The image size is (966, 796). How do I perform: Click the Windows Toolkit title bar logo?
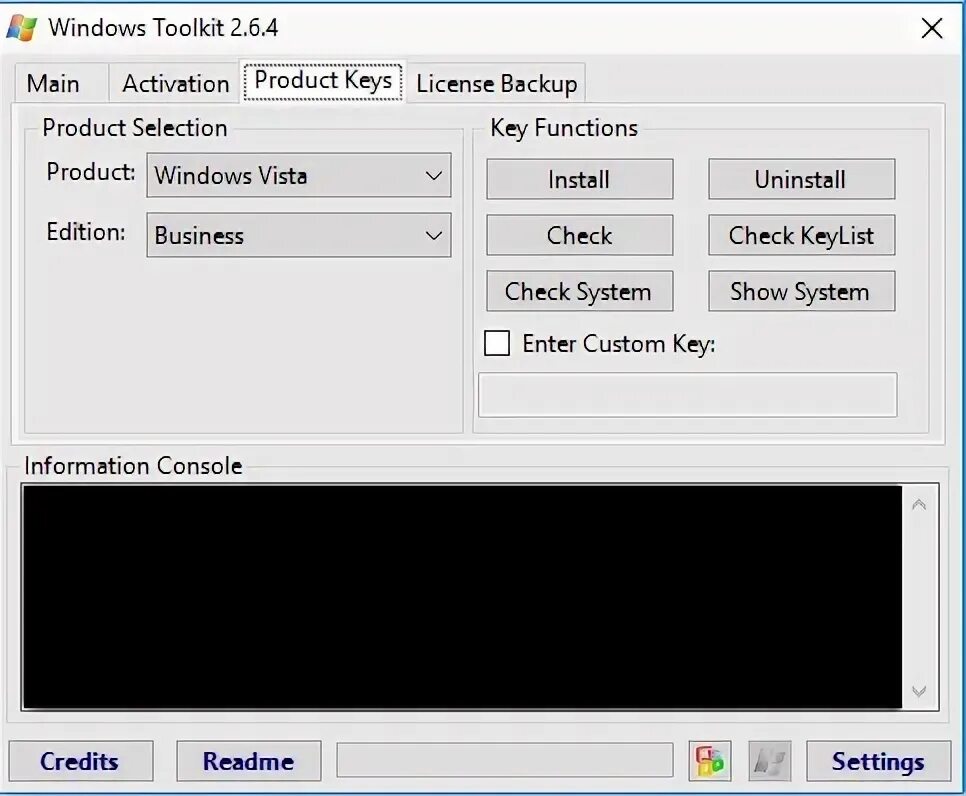point(22,28)
